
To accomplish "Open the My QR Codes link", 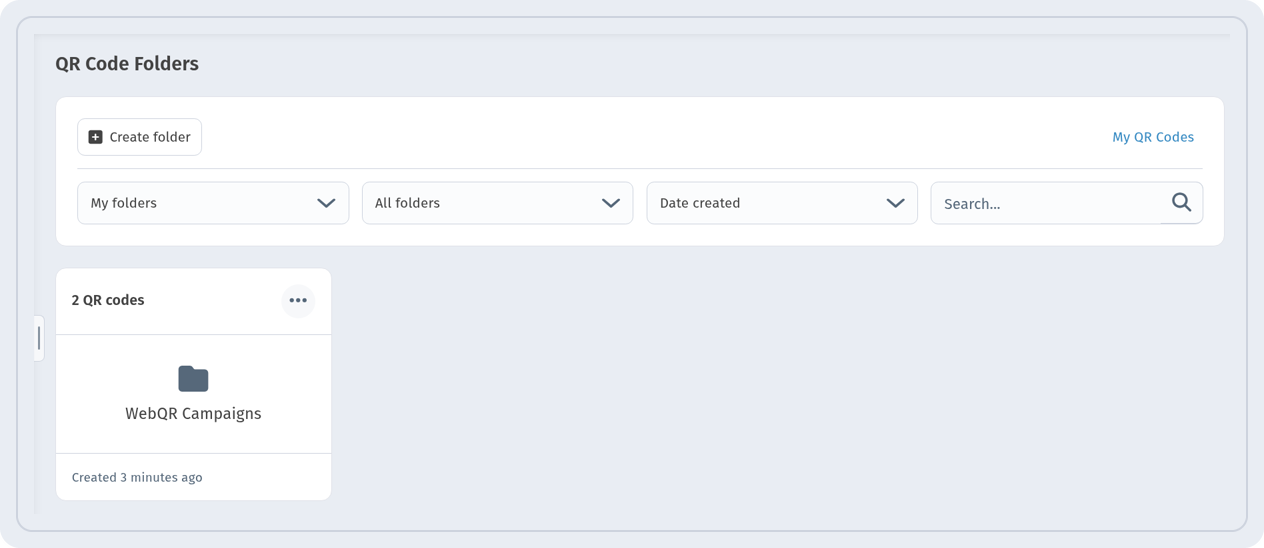I will point(1153,137).
